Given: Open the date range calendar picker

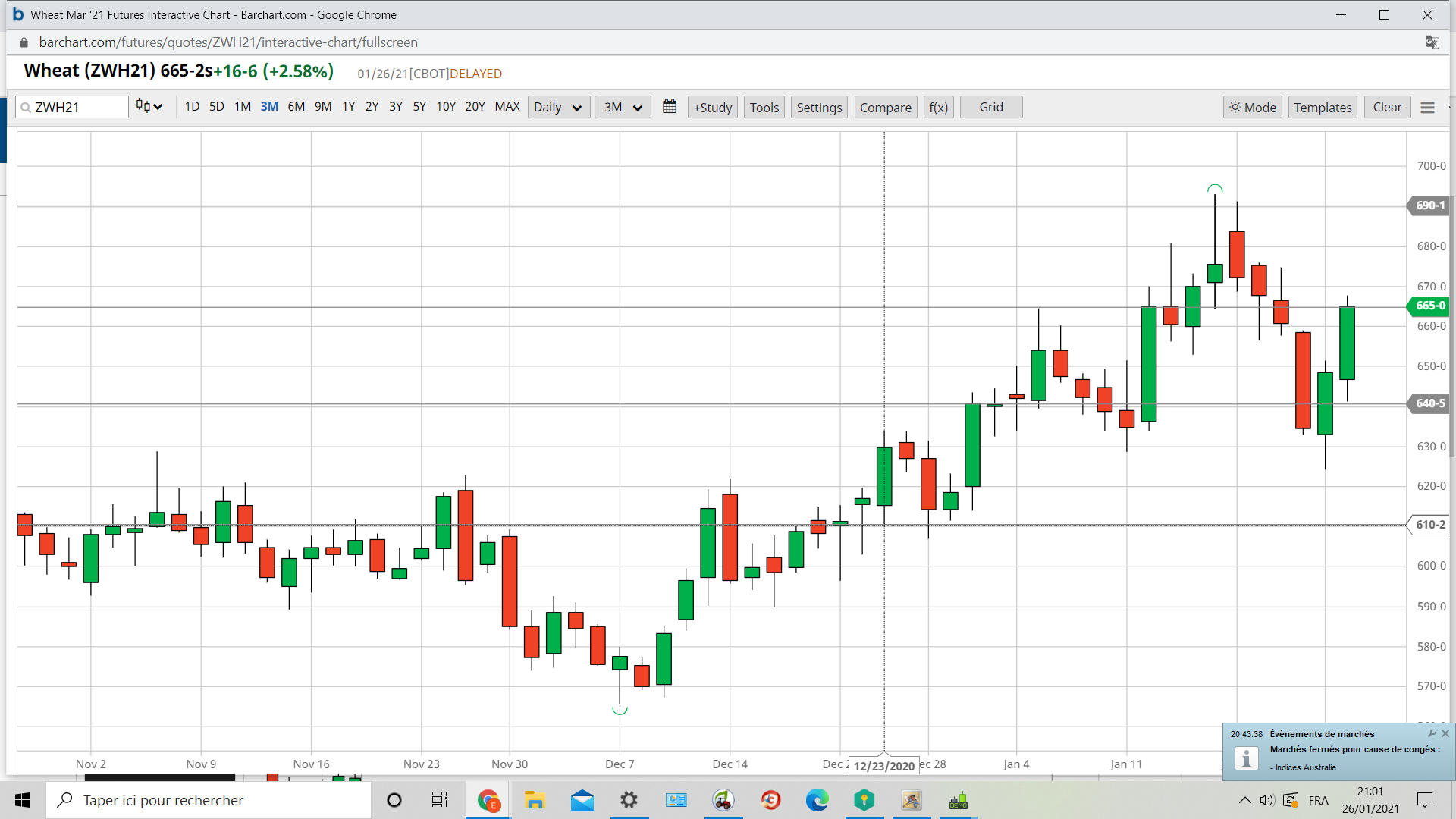Looking at the screenshot, I should tap(670, 107).
